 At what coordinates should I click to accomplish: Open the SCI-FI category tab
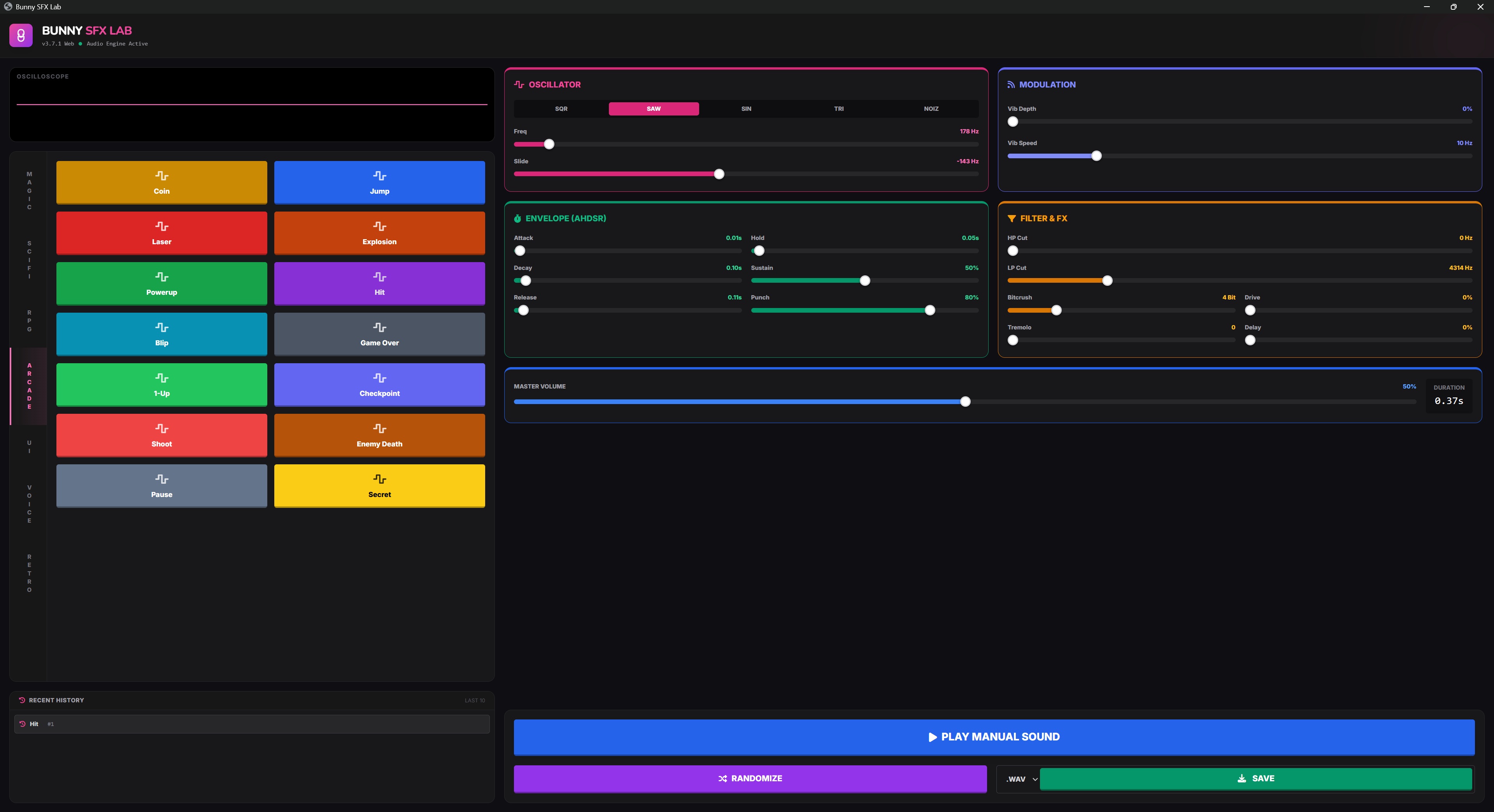click(x=29, y=260)
